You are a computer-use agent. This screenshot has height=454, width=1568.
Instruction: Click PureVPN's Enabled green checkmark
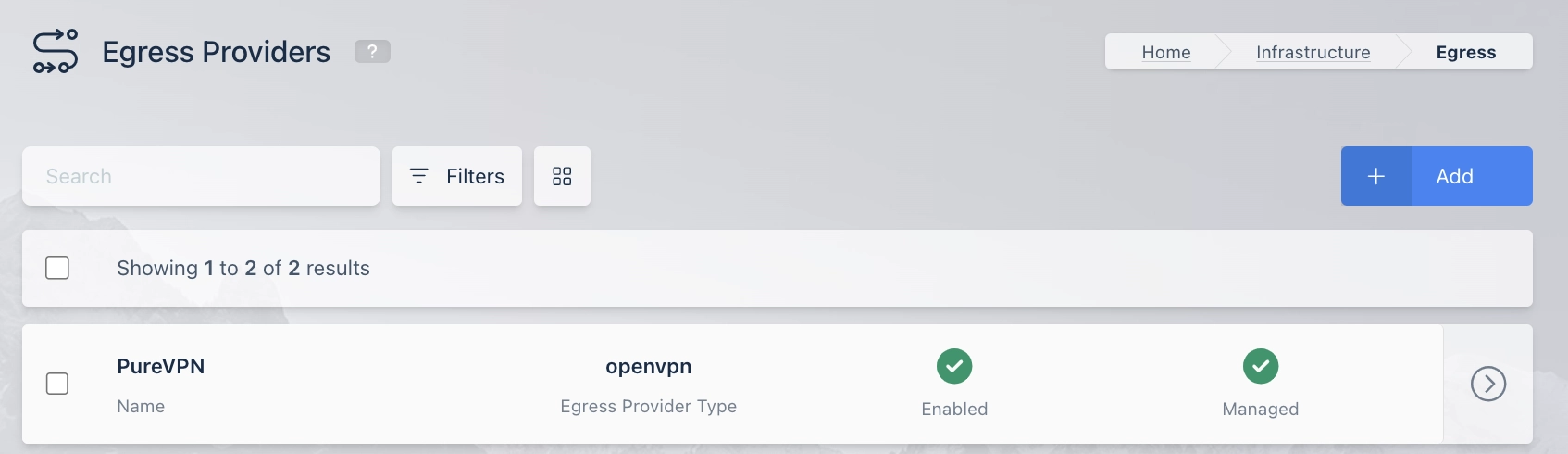tap(954, 366)
